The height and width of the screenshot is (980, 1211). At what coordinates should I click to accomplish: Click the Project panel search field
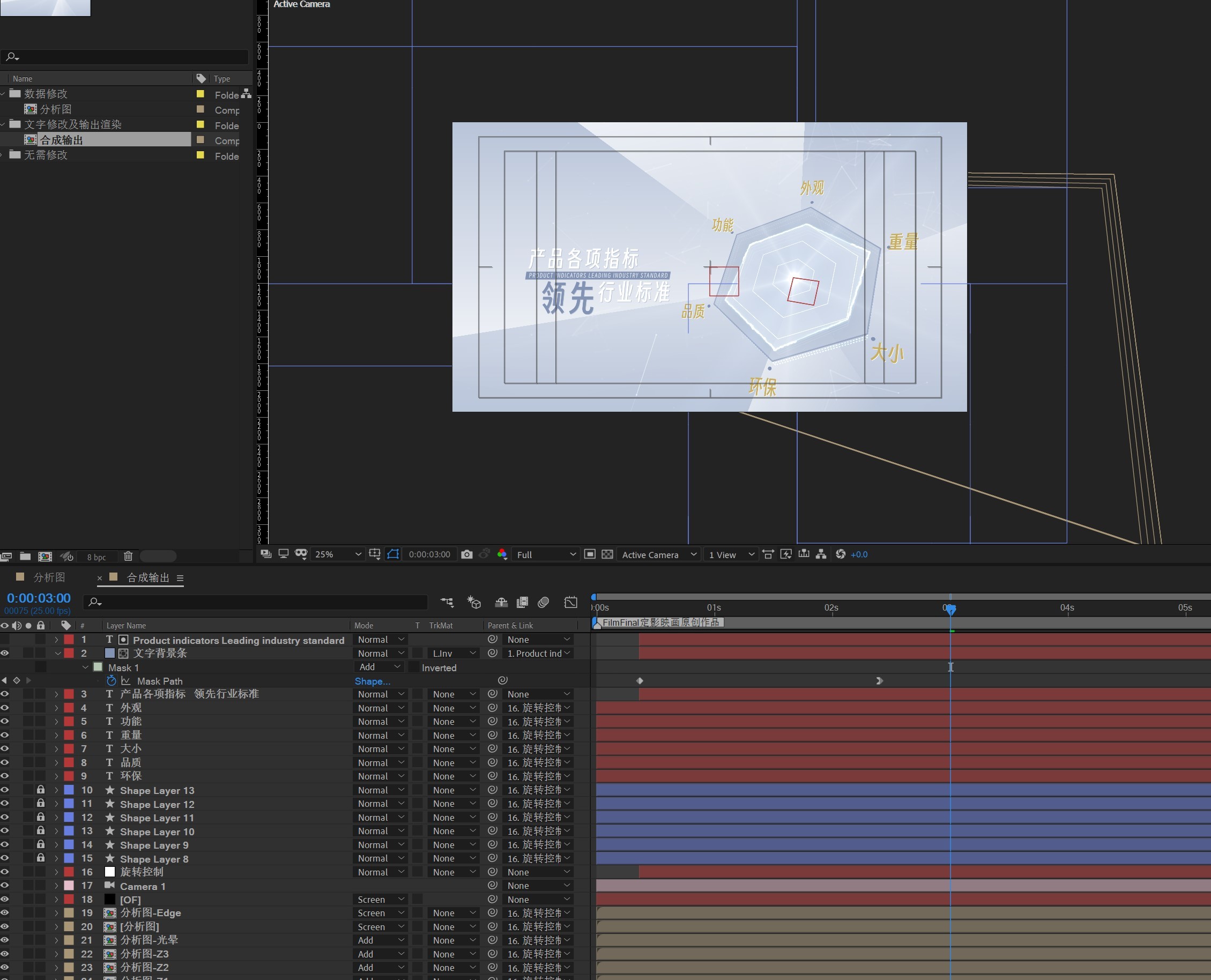click(x=124, y=56)
